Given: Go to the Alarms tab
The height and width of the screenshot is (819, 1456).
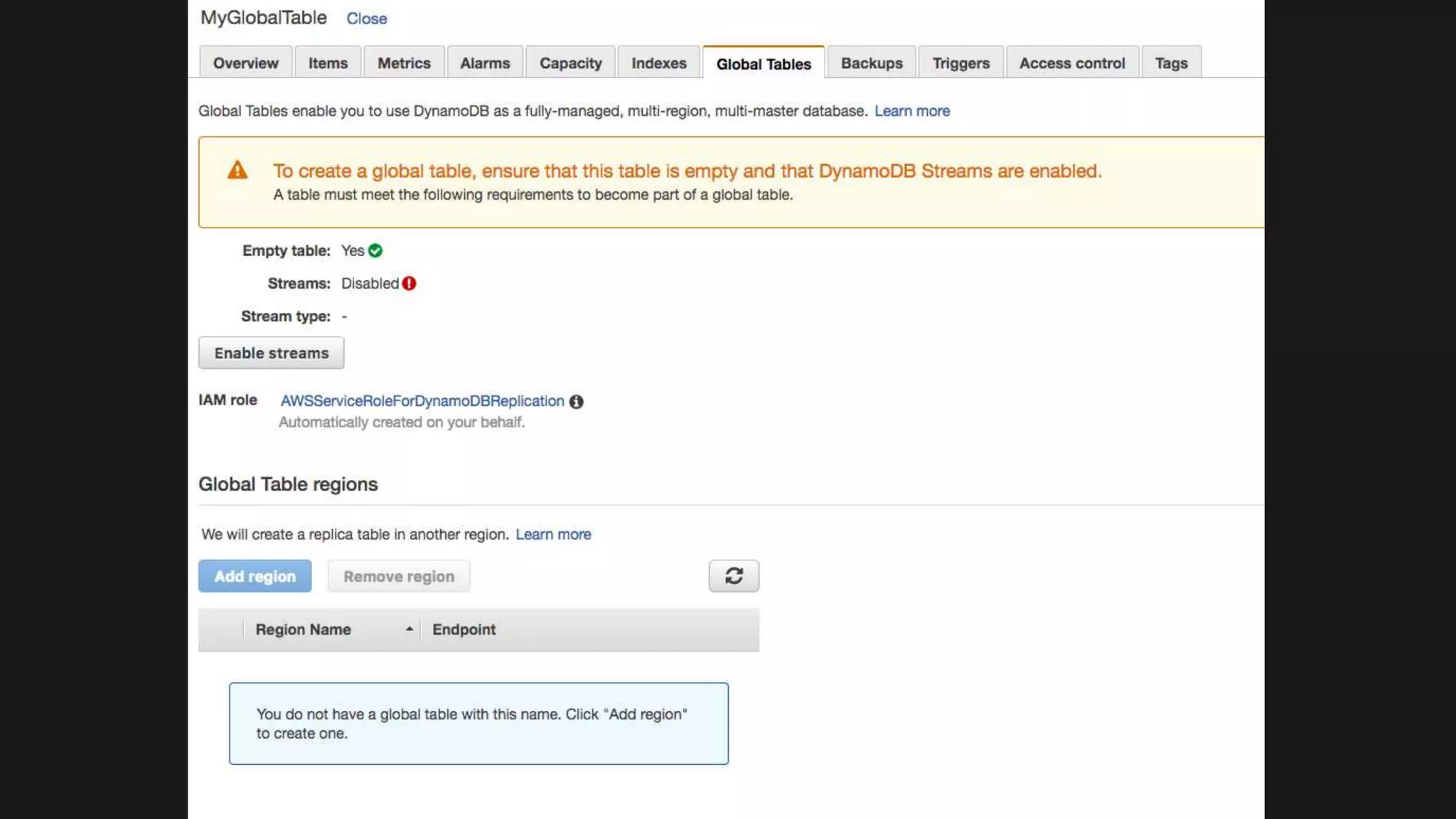Looking at the screenshot, I should (x=485, y=63).
